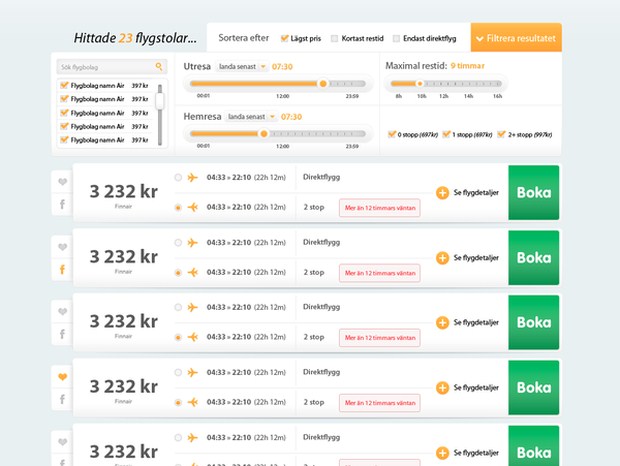Viewport: 620px width, 466px height.
Task: Share first flight result on Facebook
Action: tap(62, 204)
